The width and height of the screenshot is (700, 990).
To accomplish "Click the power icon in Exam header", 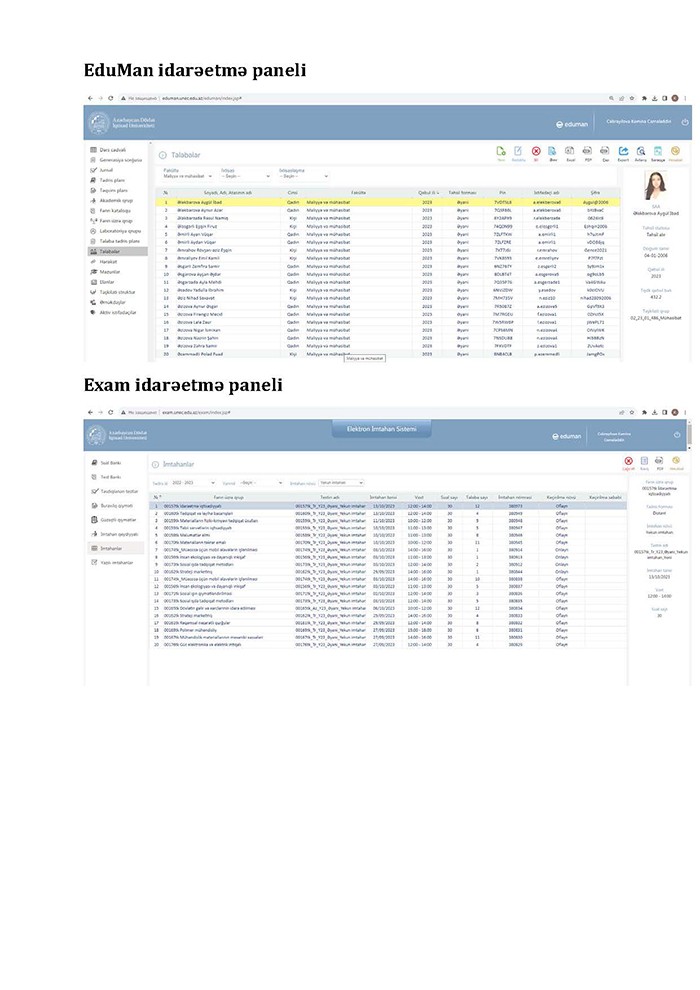I will (x=677, y=435).
